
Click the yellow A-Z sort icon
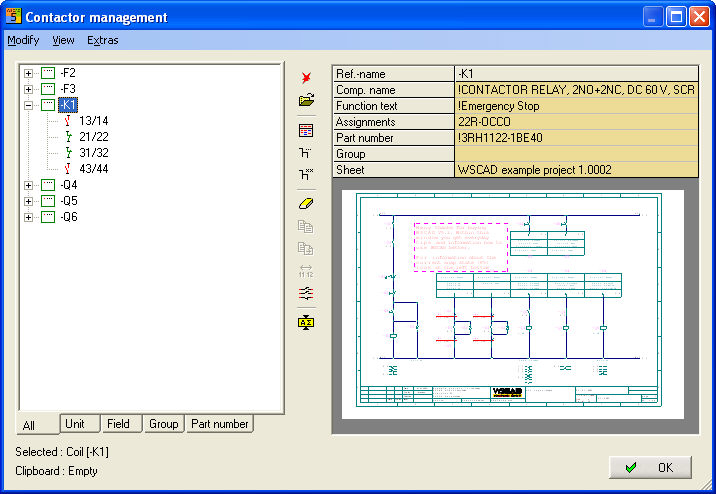pos(306,322)
